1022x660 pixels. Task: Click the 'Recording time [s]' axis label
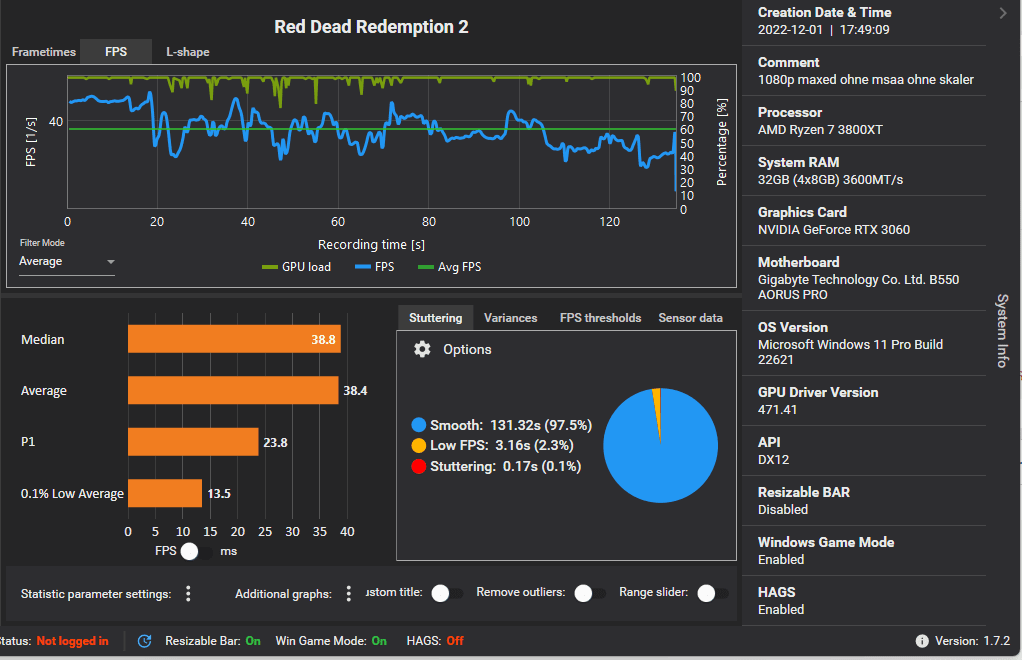click(371, 245)
